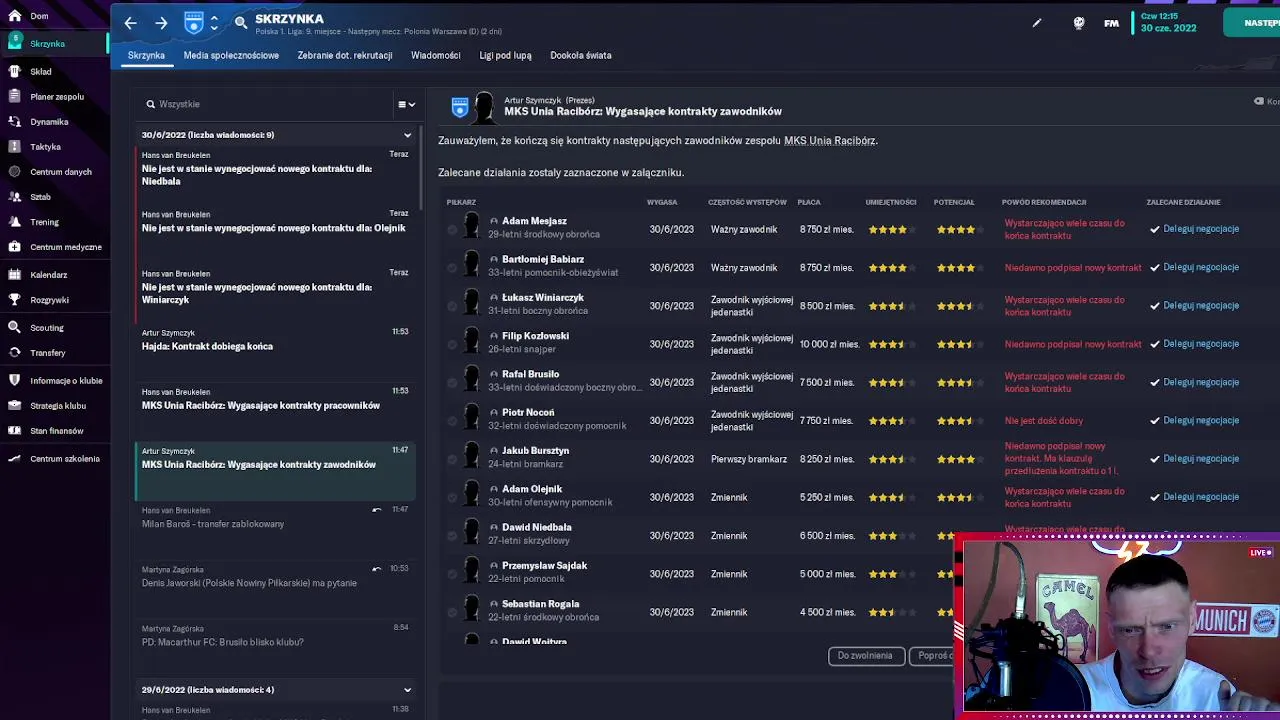
Task: Select checkbox for Adam Mesjasz row
Action: (452, 229)
